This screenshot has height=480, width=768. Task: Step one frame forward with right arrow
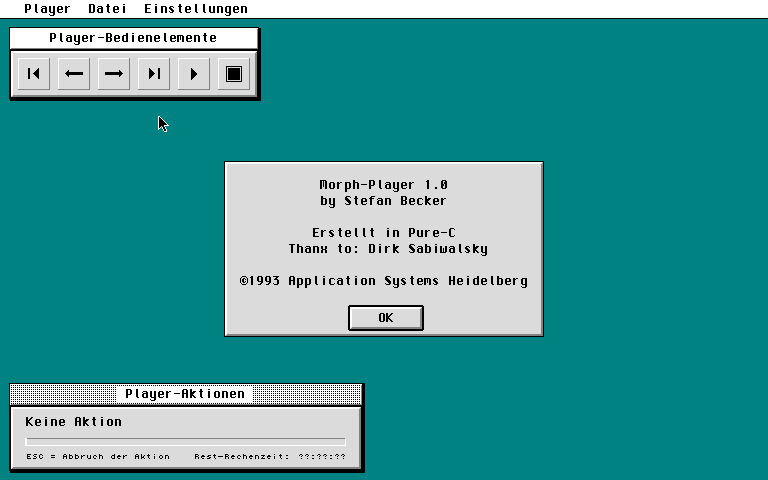[114, 73]
